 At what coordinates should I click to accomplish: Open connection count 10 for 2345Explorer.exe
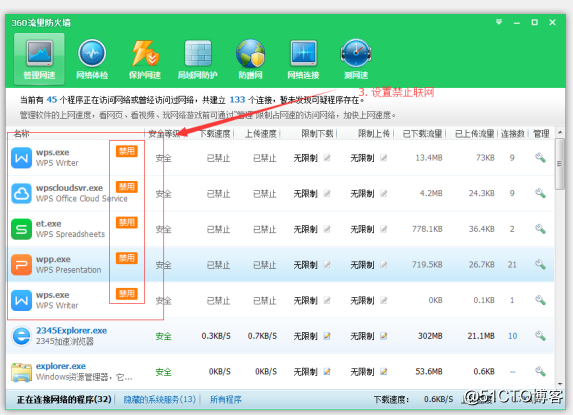click(512, 336)
